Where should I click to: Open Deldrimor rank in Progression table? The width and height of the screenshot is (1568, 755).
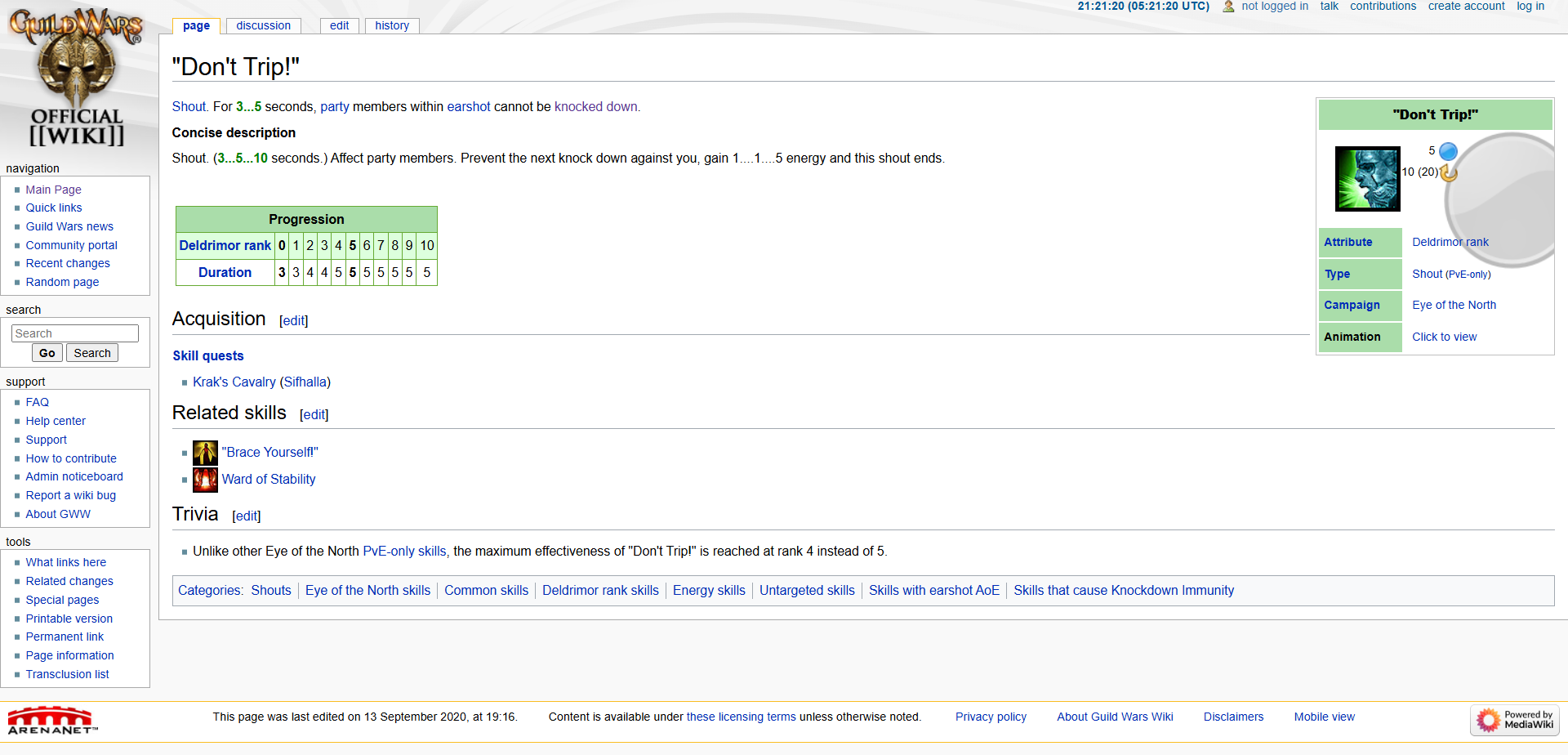[x=225, y=245]
